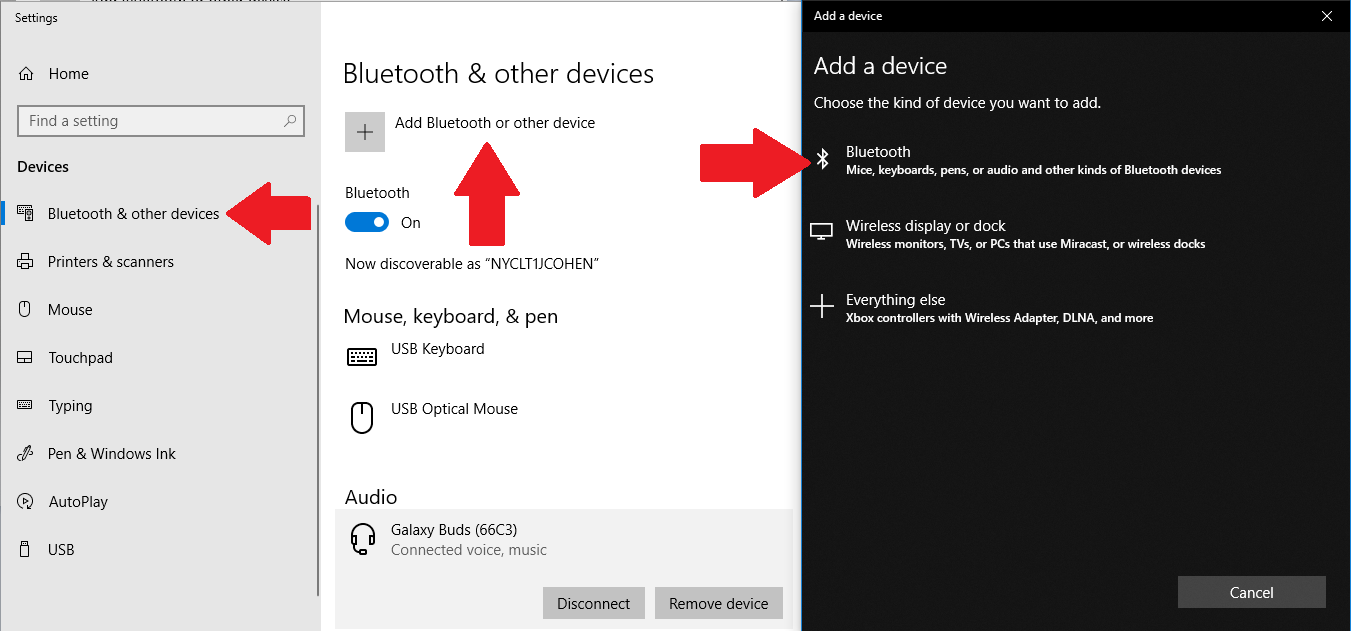The height and width of the screenshot is (631, 1351).
Task: Click the Galaxy Buds headphone icon
Action: click(x=362, y=538)
